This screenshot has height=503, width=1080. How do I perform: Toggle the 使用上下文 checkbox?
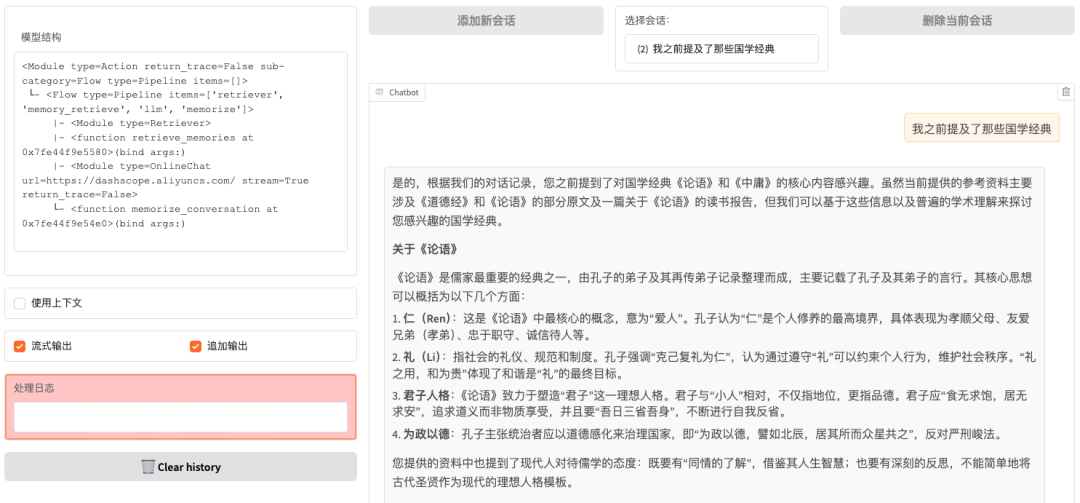(x=19, y=303)
